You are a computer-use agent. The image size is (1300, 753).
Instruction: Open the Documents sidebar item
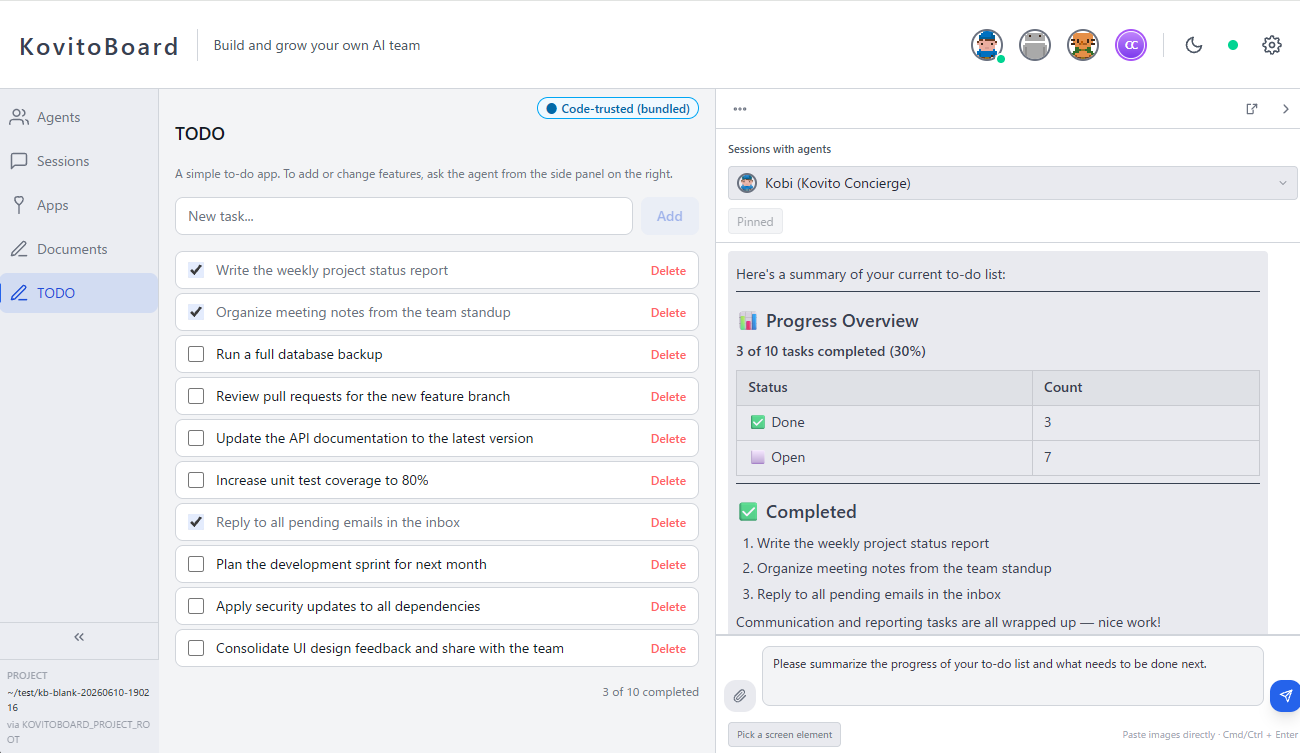coord(79,249)
